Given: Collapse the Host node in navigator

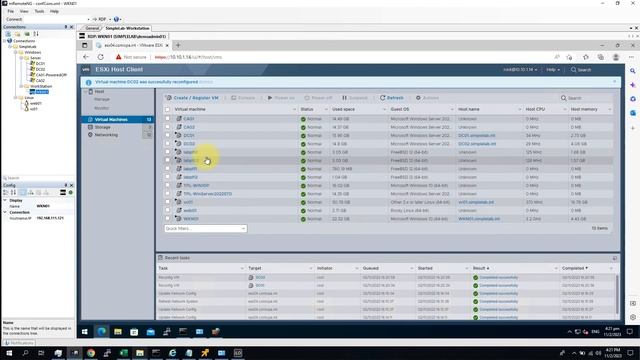Looking at the screenshot, I should coord(85,91).
